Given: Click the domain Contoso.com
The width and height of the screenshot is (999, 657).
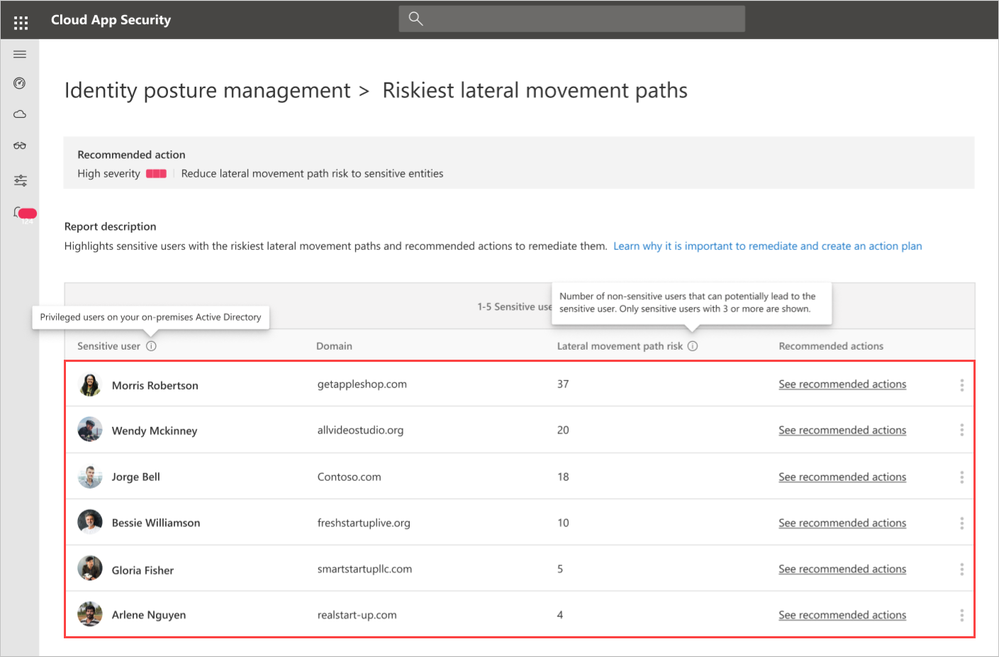Looking at the screenshot, I should pyautogui.click(x=349, y=477).
